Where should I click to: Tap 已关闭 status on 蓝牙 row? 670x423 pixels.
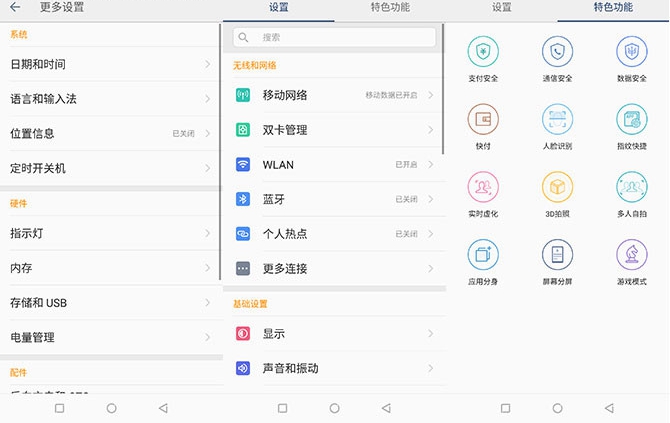tap(406, 199)
